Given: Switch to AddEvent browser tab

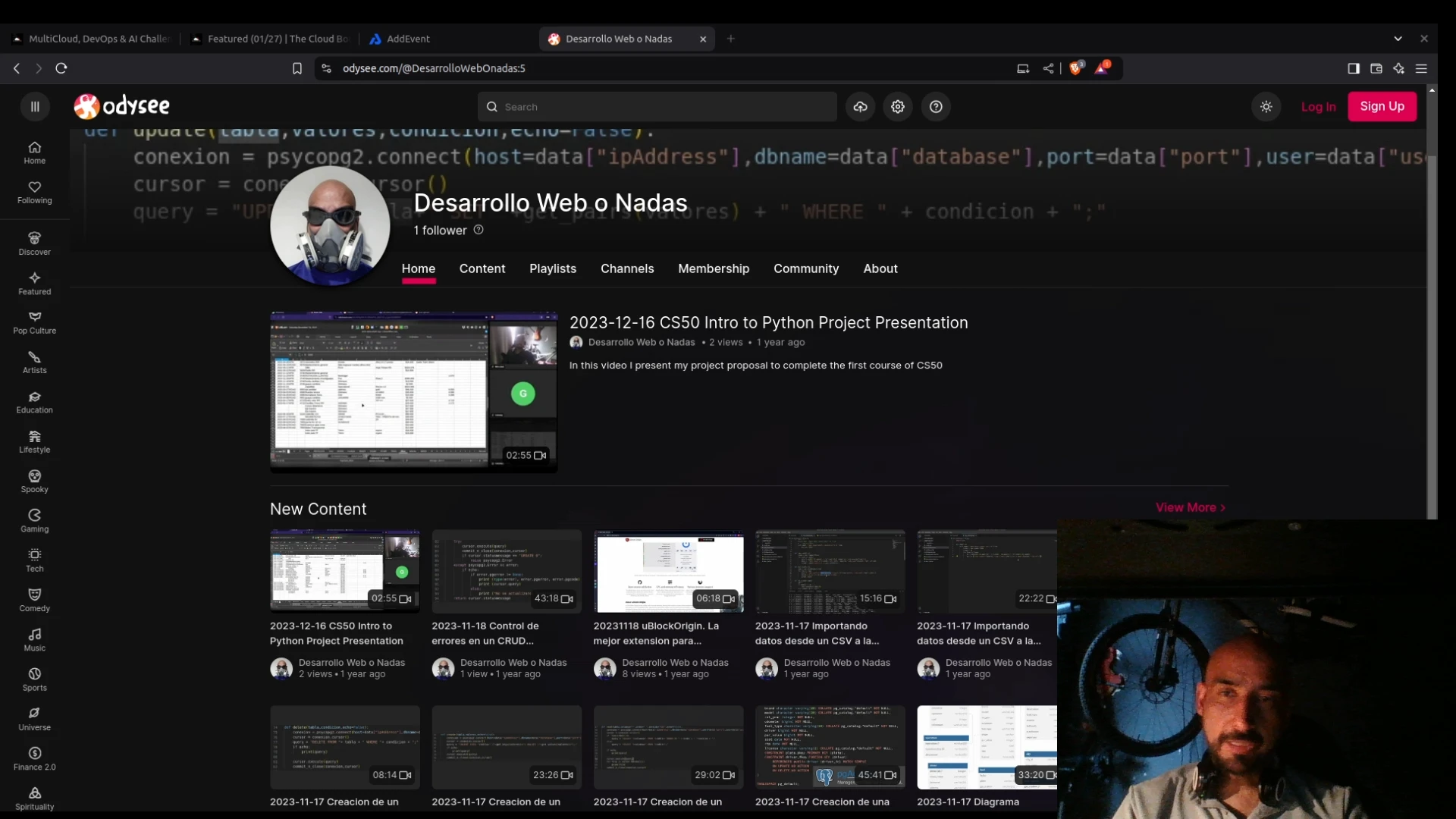Looking at the screenshot, I should click(448, 39).
